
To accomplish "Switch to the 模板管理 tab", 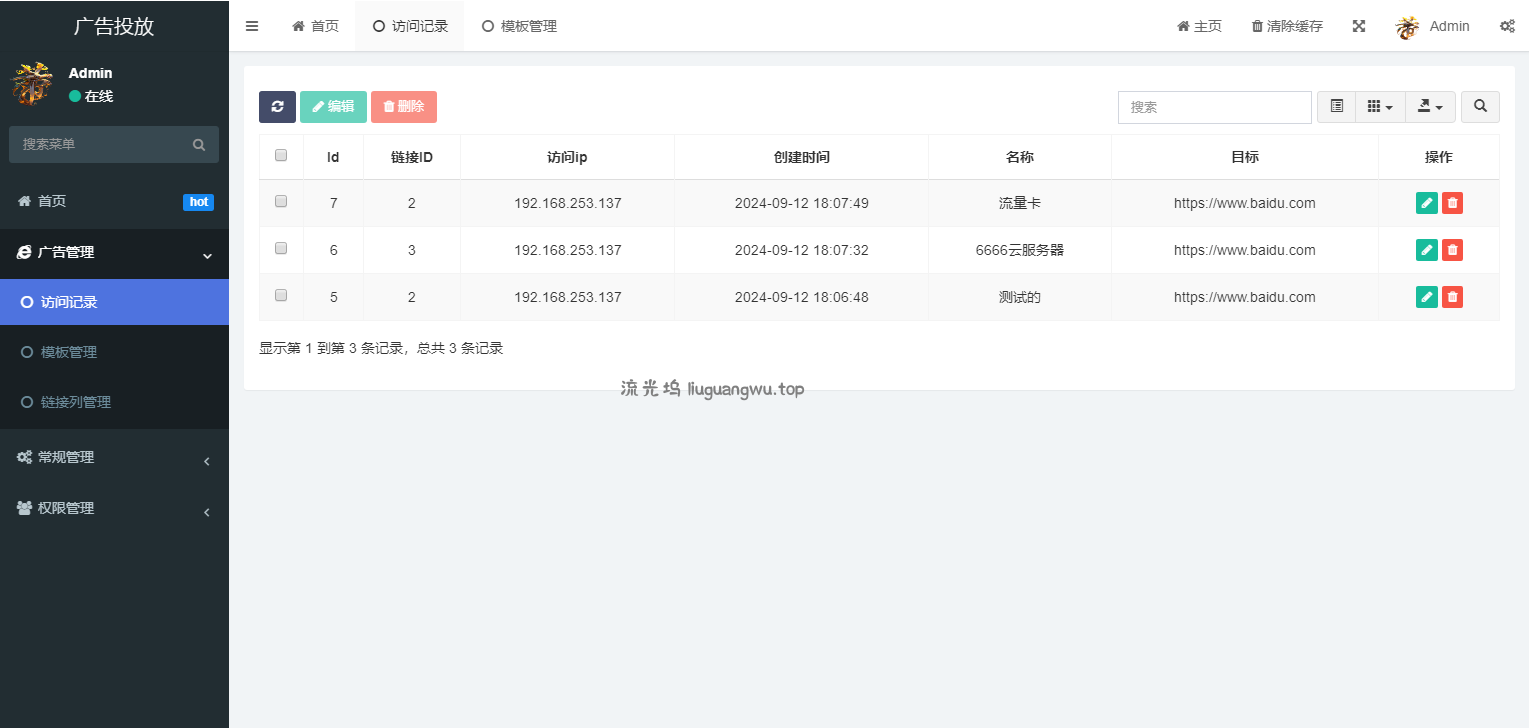I will (519, 26).
